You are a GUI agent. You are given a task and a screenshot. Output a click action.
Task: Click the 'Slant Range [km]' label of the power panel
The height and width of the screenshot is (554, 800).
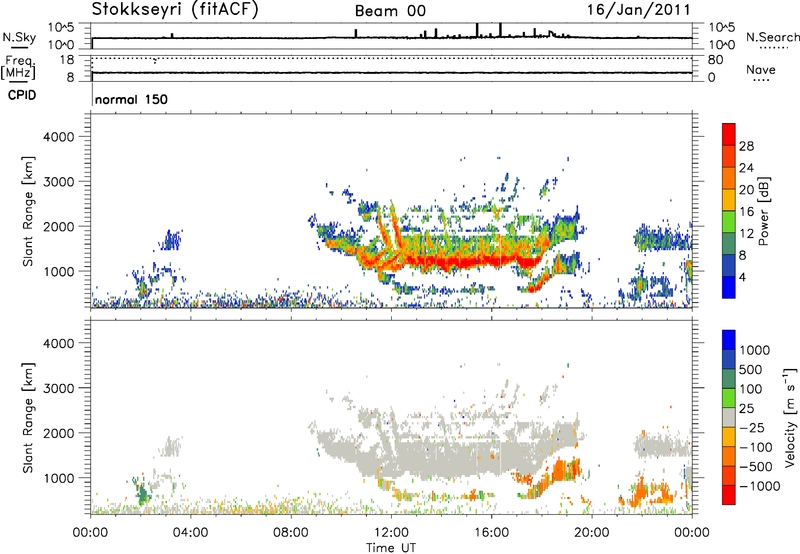28,211
